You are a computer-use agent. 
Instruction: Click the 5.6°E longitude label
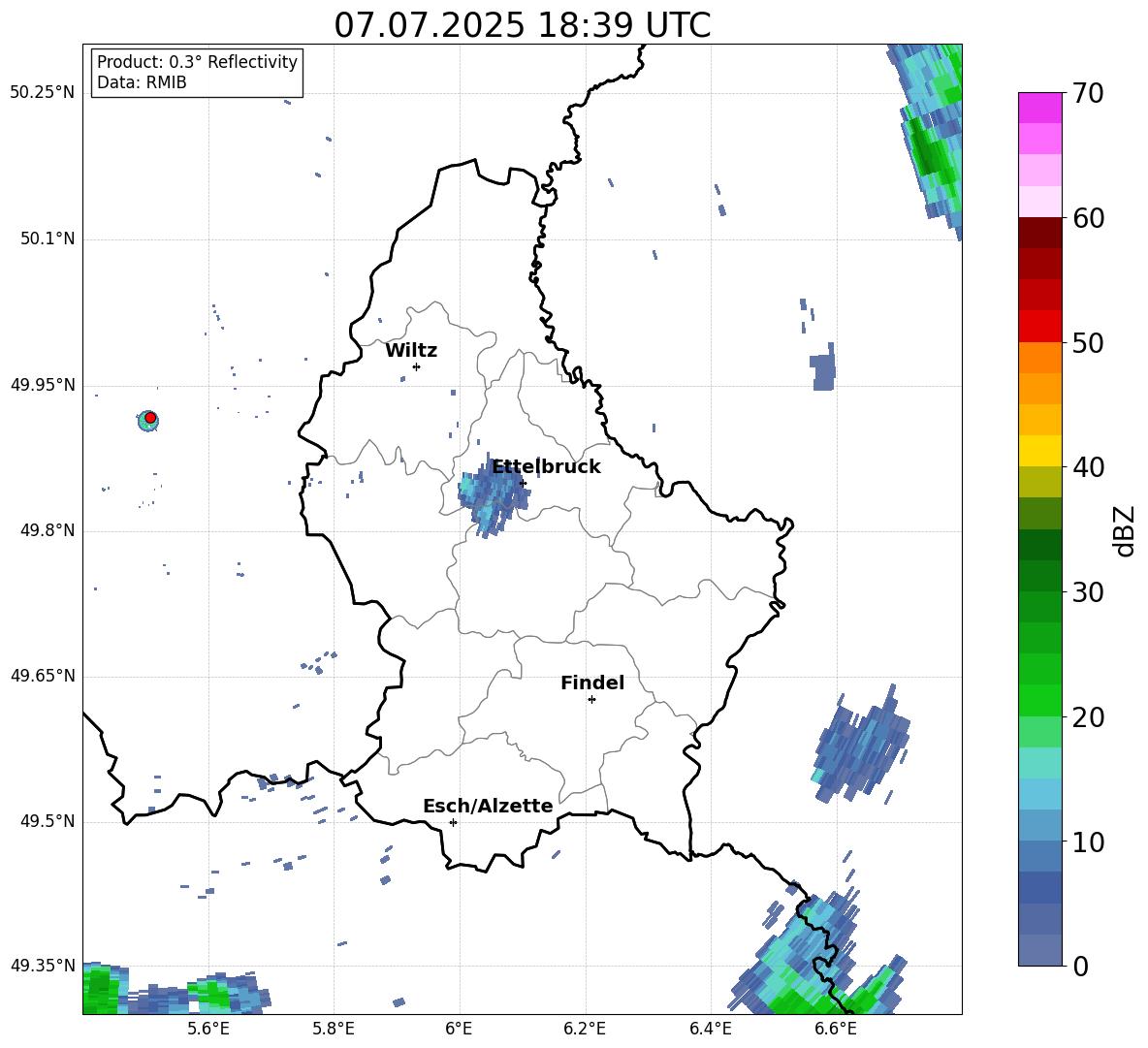208,1030
